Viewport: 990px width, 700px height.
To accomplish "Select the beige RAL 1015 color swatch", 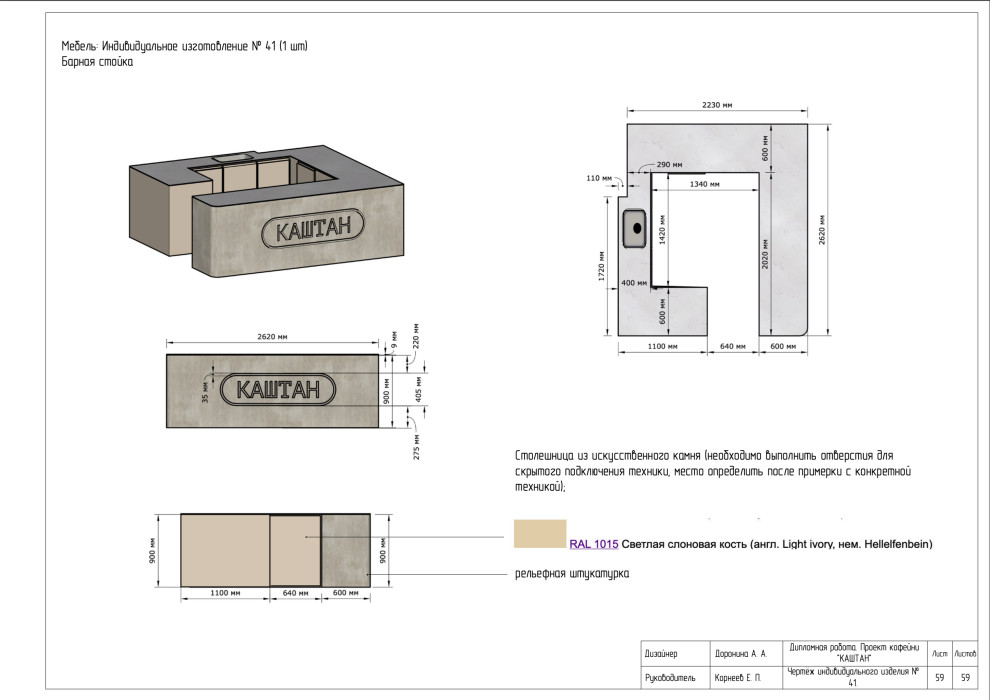I will point(539,534).
